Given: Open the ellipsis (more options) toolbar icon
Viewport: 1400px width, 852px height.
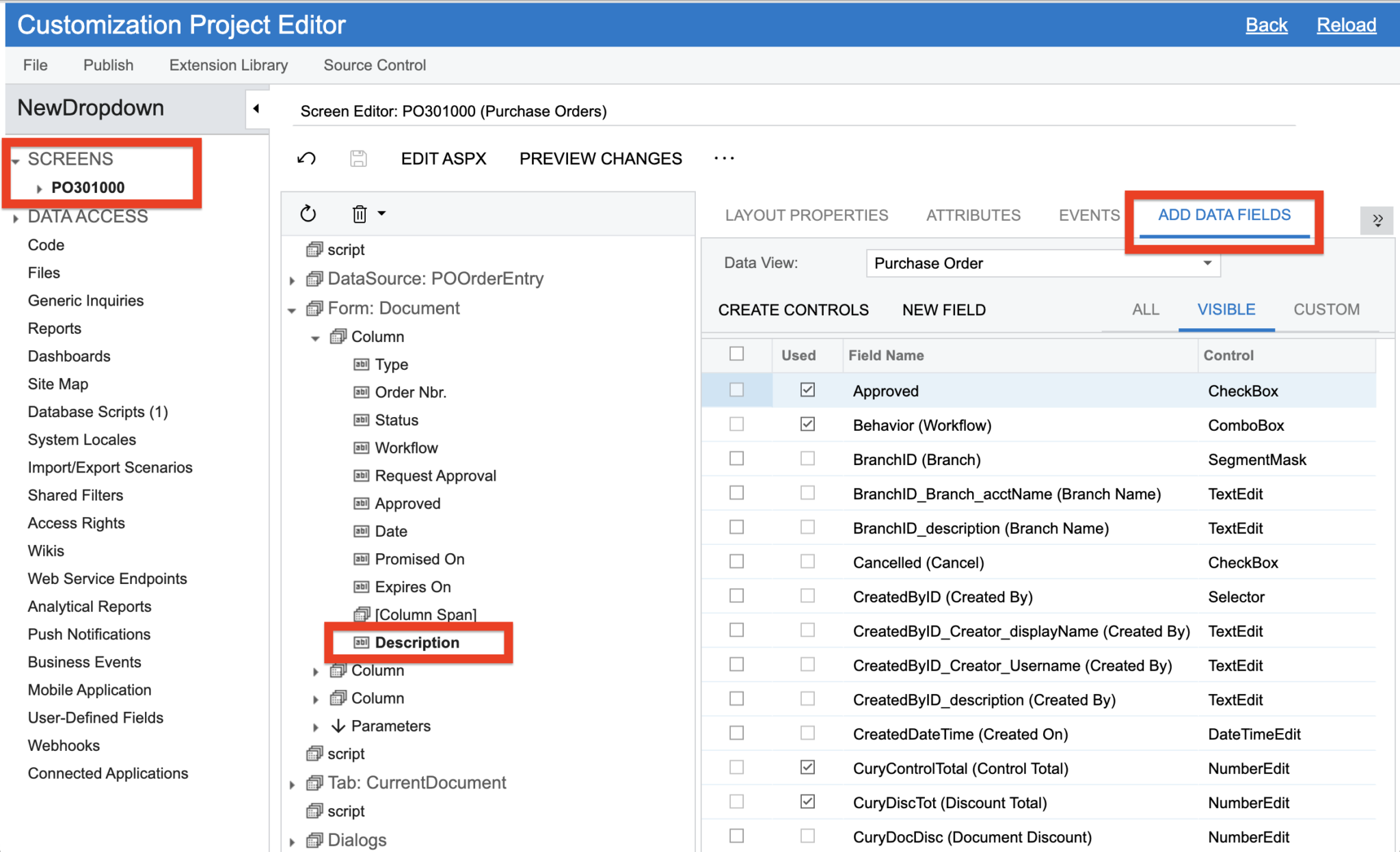Looking at the screenshot, I should pos(723,158).
